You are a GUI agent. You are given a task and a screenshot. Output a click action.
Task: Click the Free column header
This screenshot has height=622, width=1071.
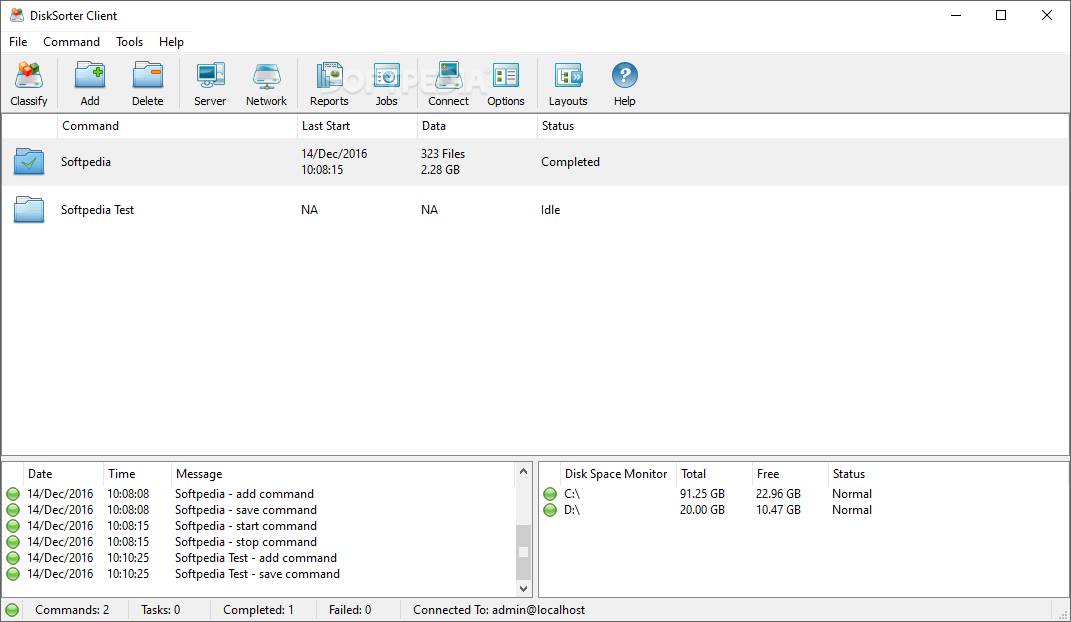pyautogui.click(x=790, y=474)
